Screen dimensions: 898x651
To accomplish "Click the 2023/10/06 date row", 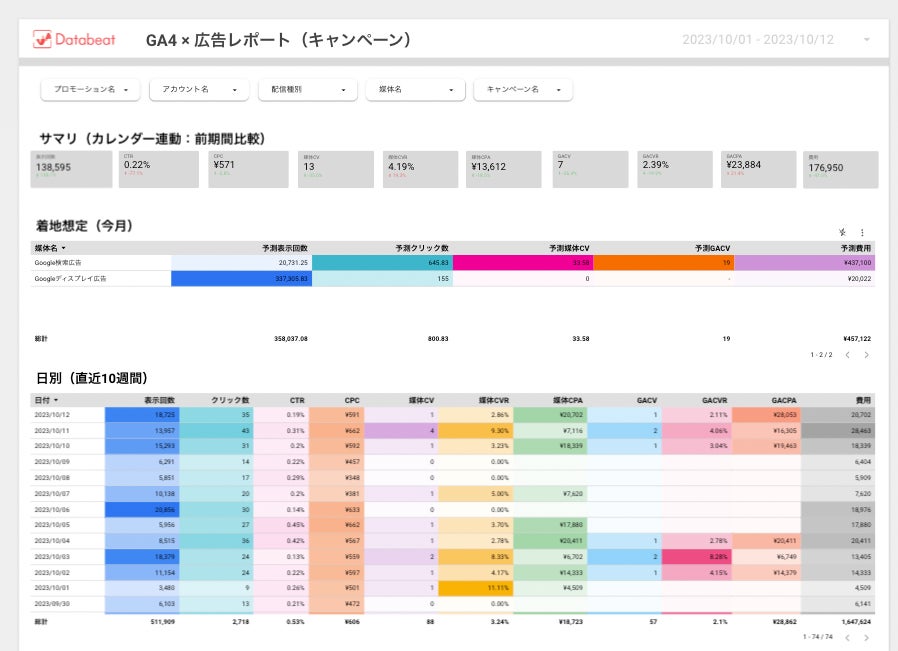I will [452, 510].
